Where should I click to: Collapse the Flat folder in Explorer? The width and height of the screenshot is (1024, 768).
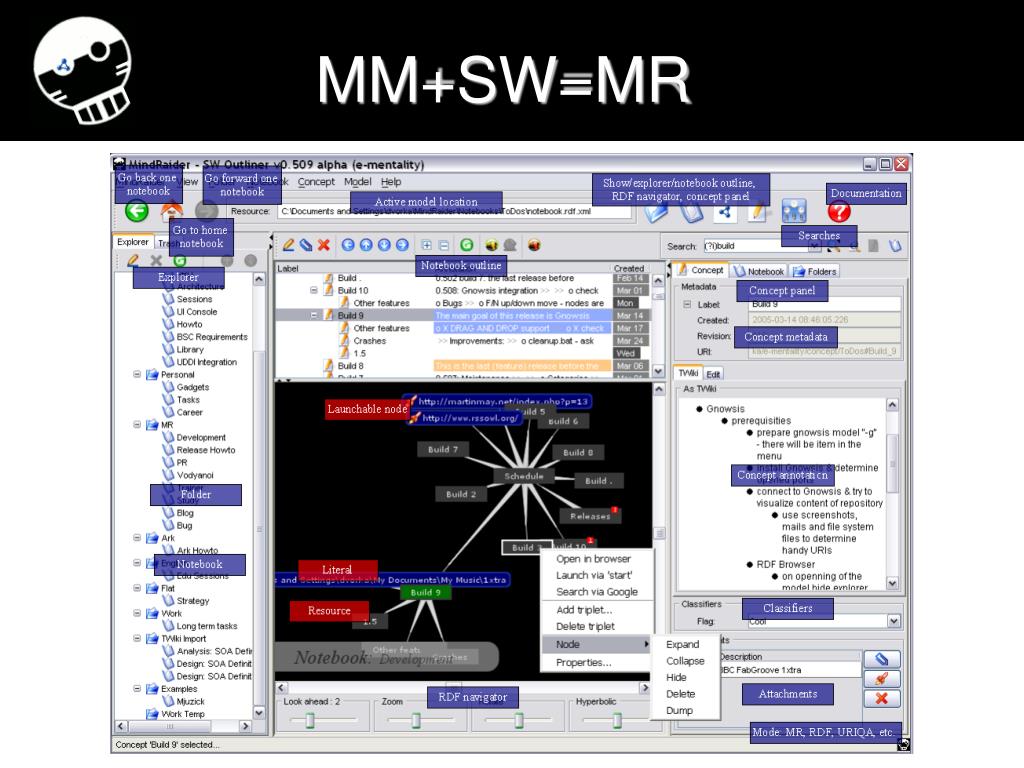click(x=137, y=588)
